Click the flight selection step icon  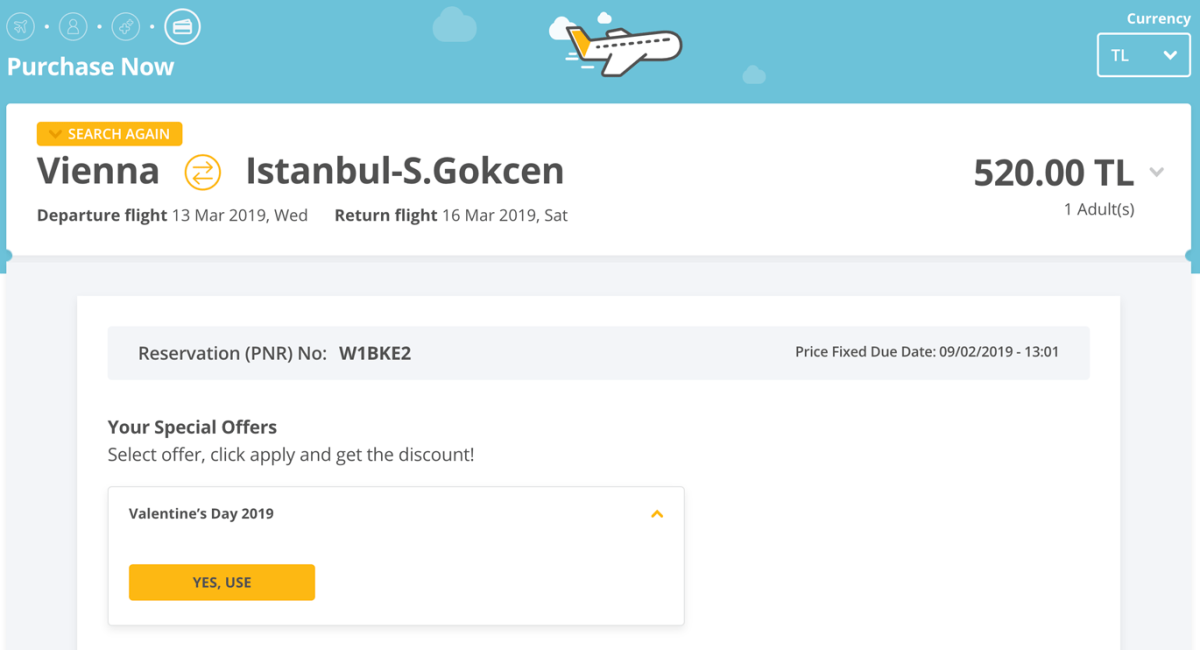click(20, 26)
